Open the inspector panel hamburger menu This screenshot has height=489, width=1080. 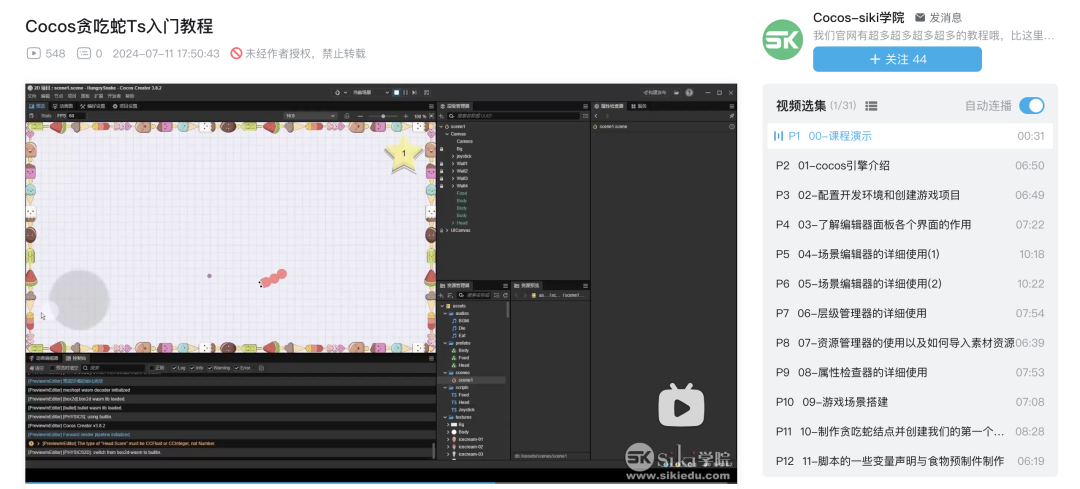point(731,106)
